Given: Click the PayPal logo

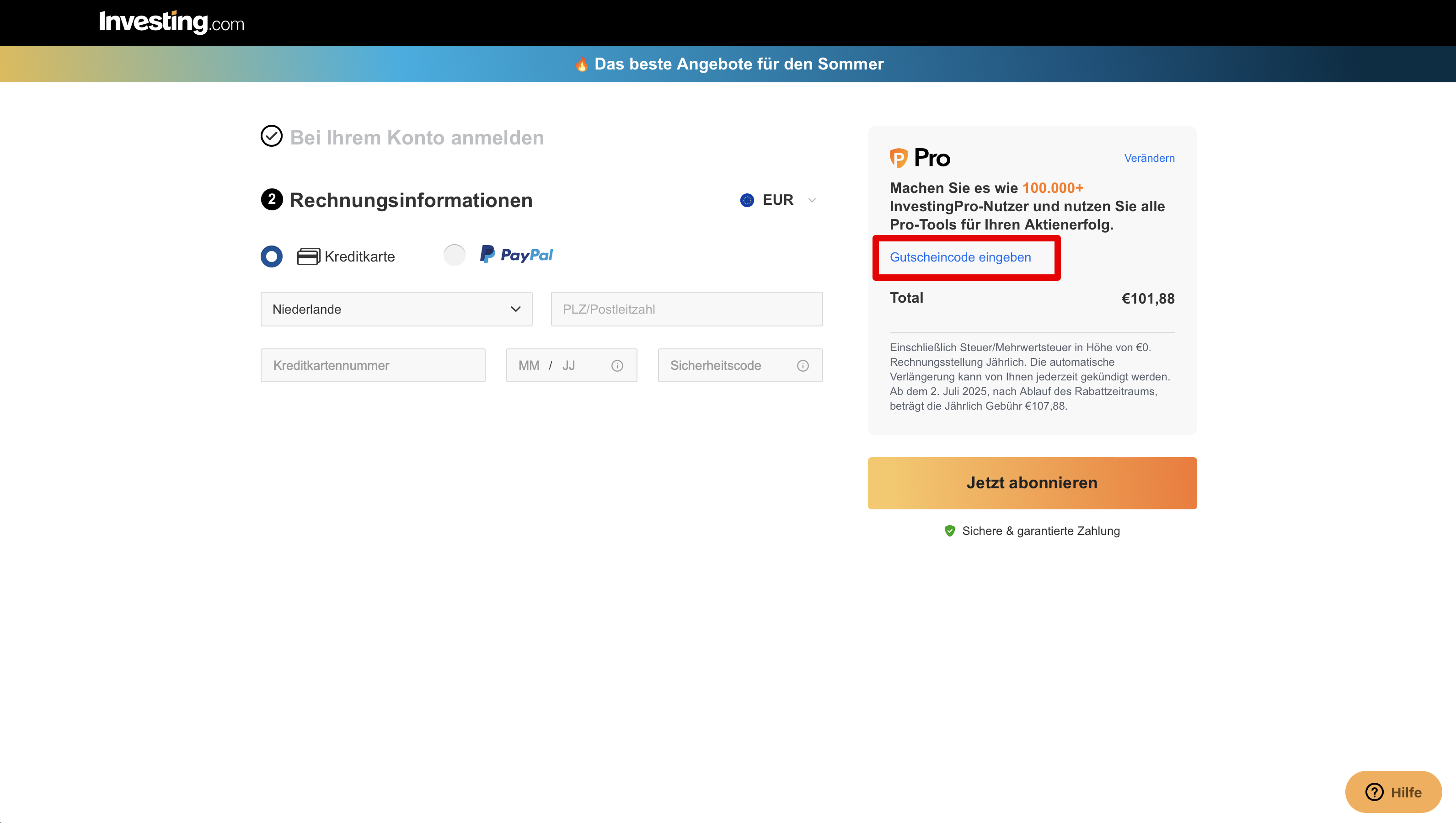Looking at the screenshot, I should (517, 254).
